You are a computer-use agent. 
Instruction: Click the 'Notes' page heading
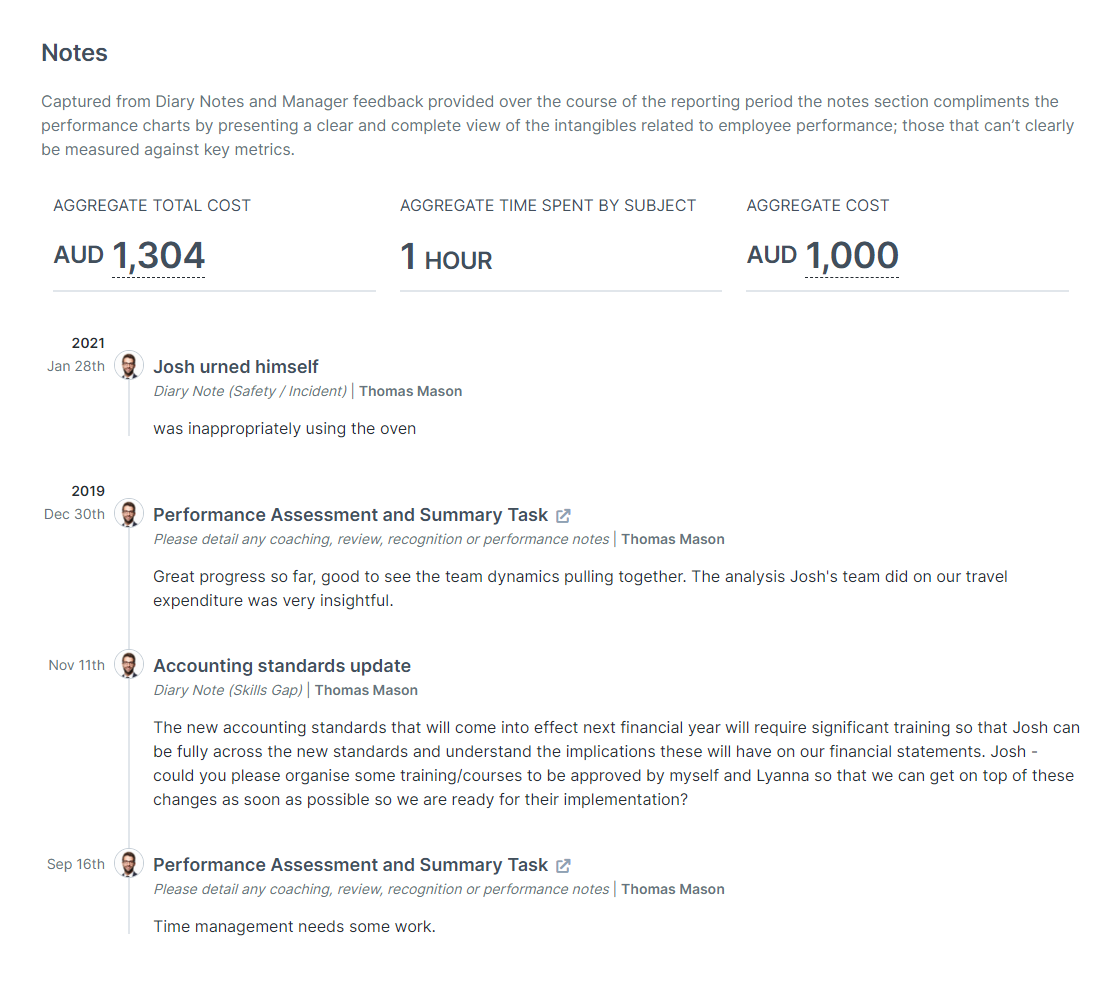point(74,53)
